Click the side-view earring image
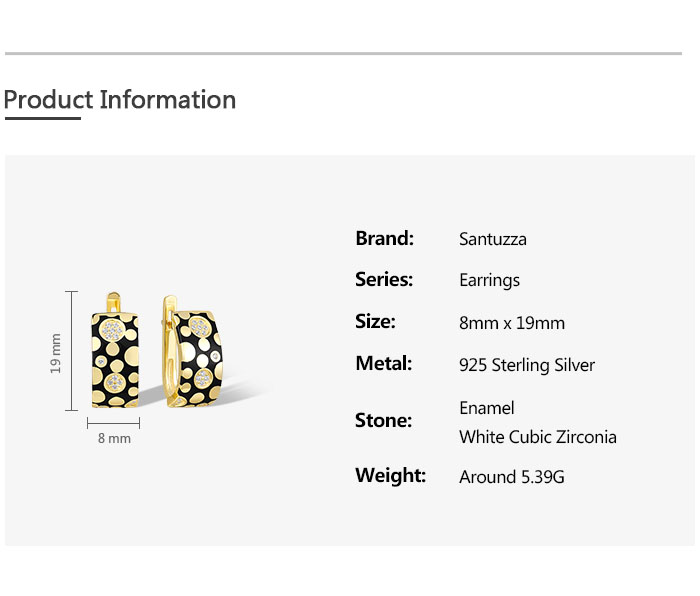The width and height of the screenshot is (700, 596). coord(192,351)
